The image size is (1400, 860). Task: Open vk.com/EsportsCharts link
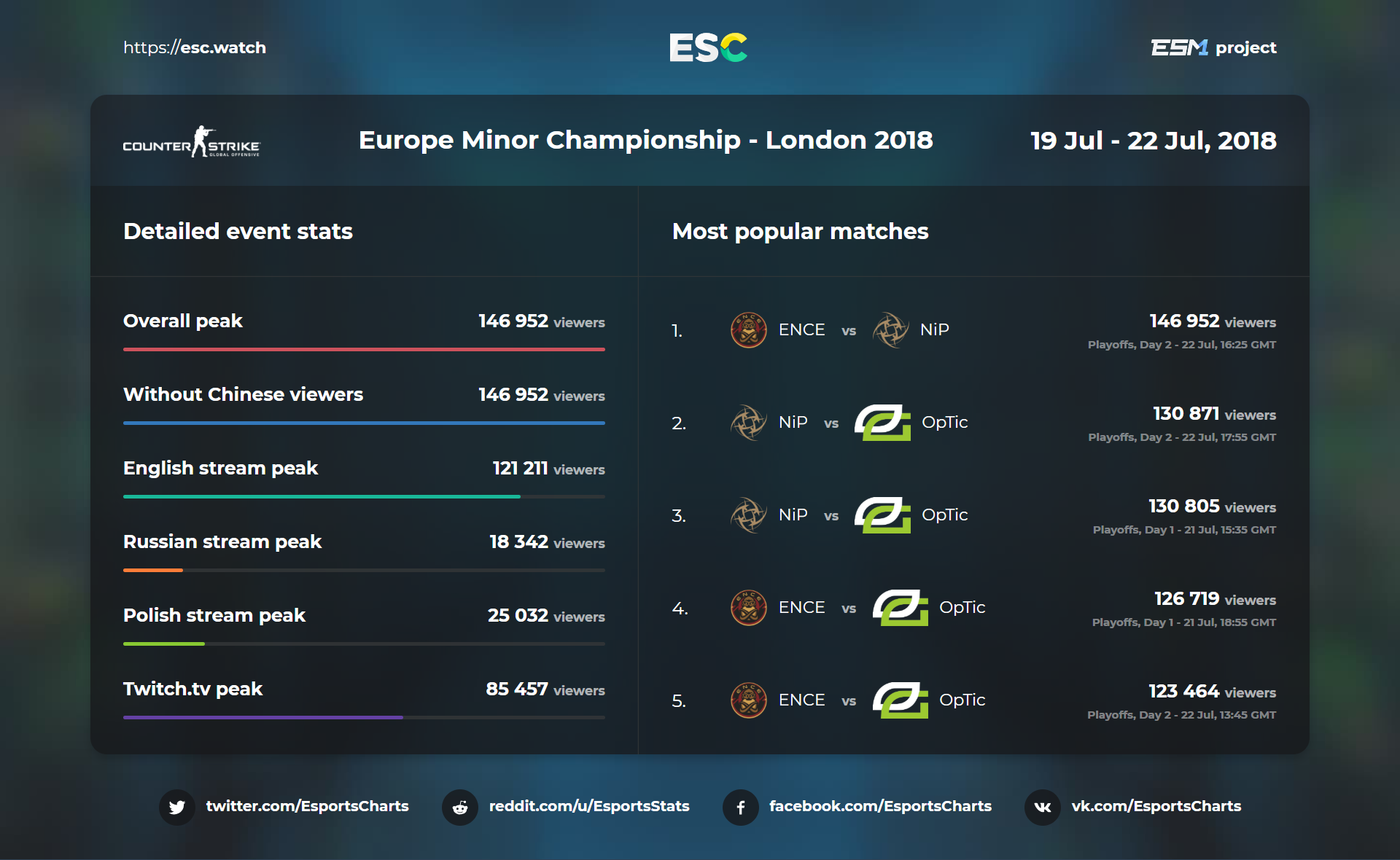point(1156,806)
